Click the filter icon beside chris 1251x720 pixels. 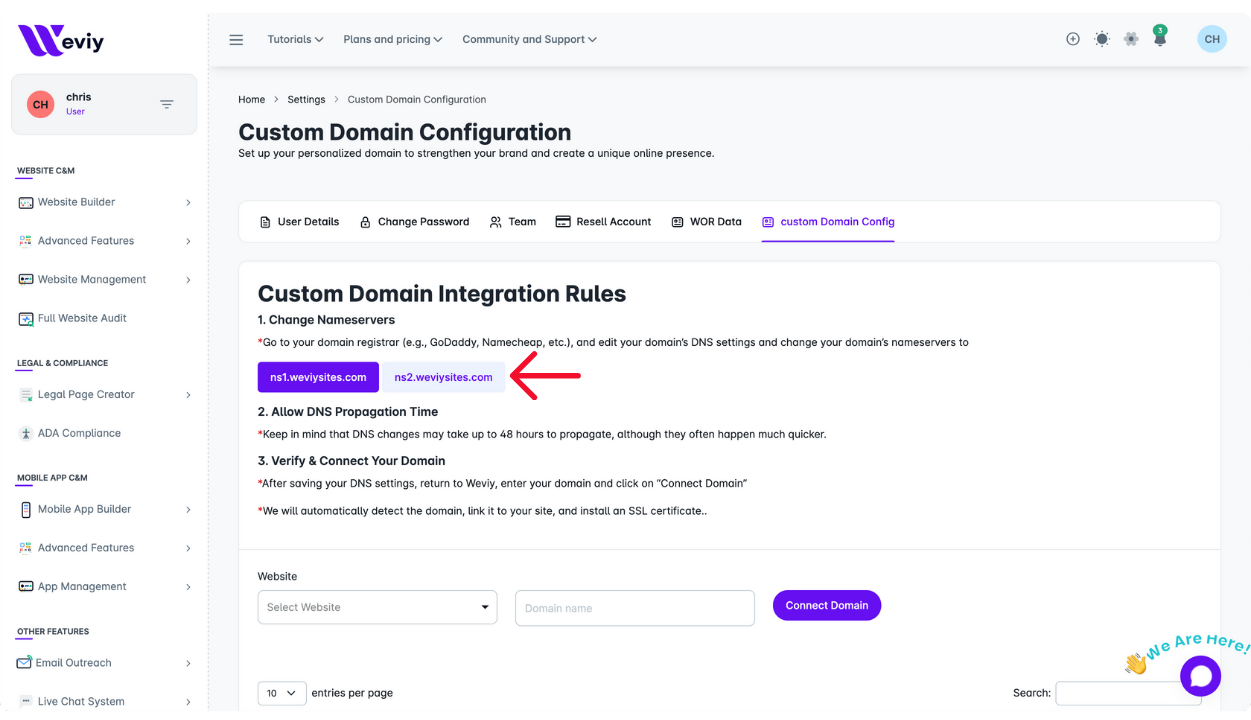click(167, 104)
